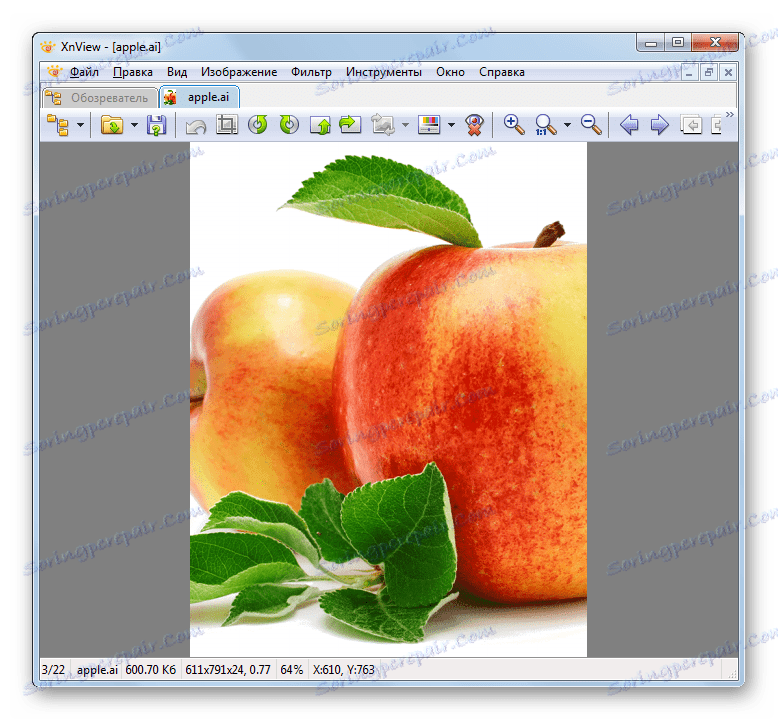This screenshot has width=778, height=720.
Task: Click status bar size 600.70 Кб
Action: tap(151, 670)
